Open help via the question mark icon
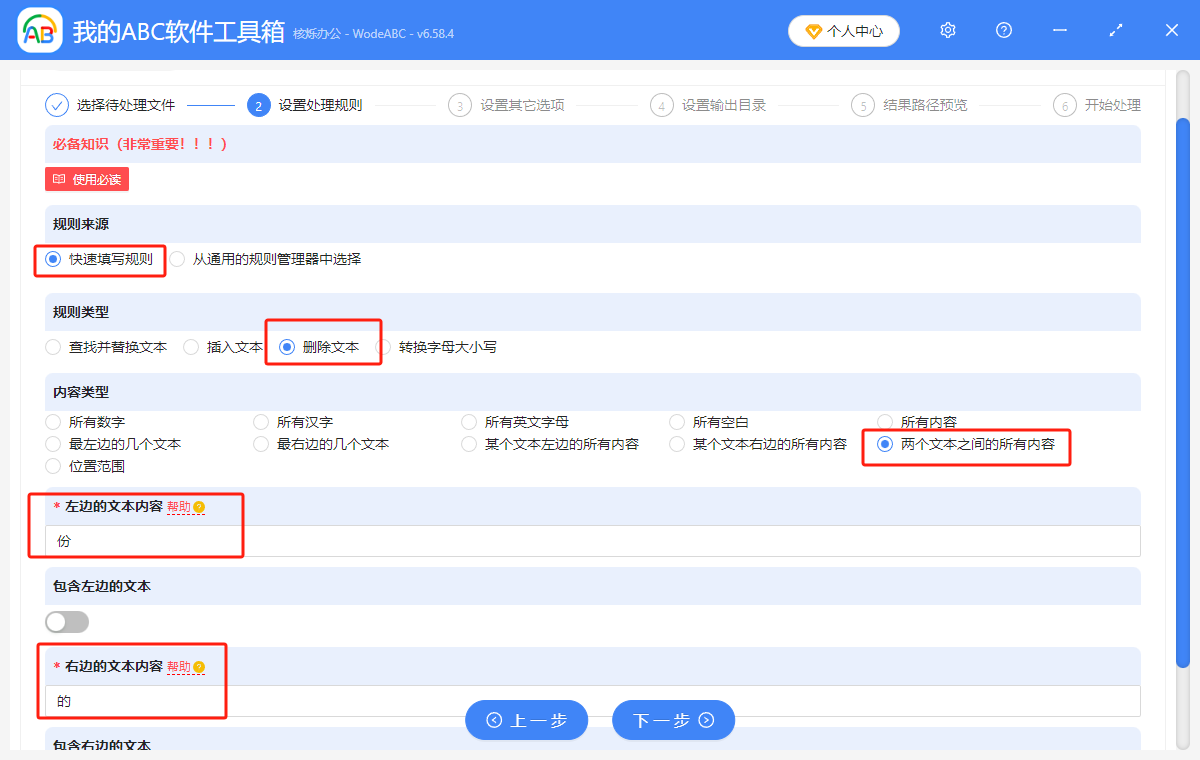 point(1003,30)
